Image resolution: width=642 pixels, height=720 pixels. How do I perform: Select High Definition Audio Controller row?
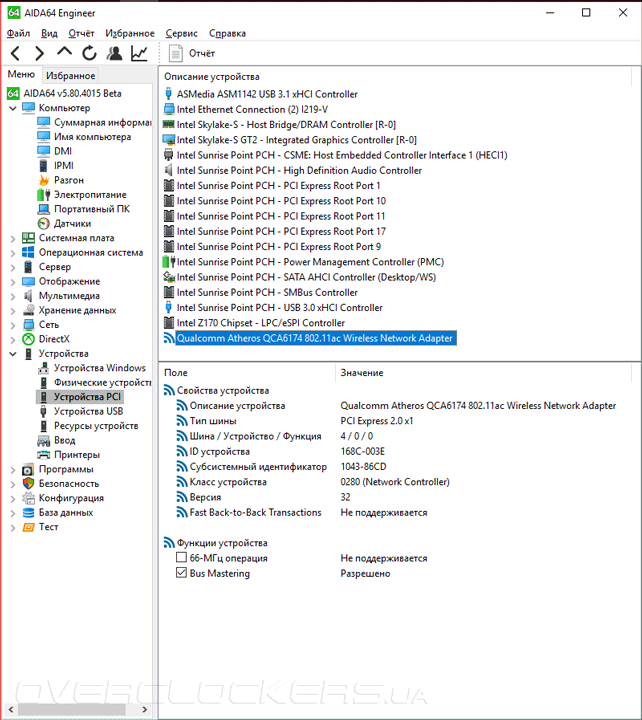(299, 170)
